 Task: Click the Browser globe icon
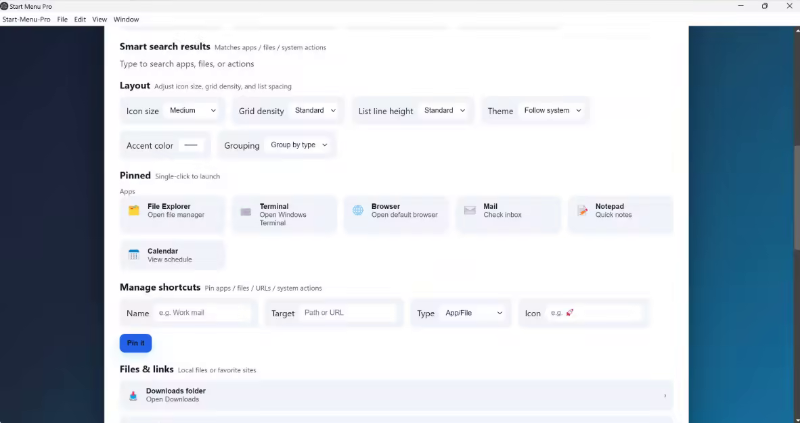pos(358,211)
